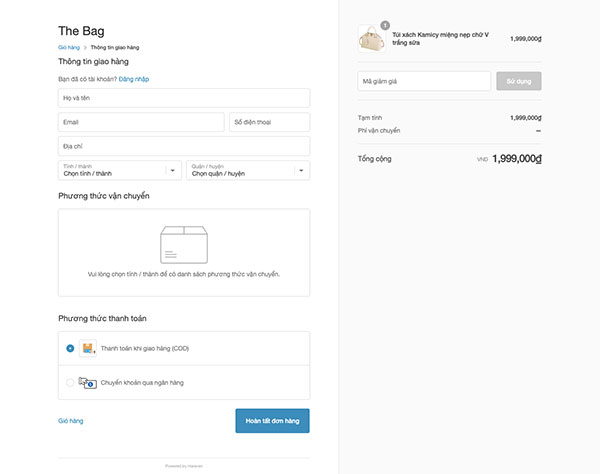Click the Chuyển khoản qua ngân hàng label

tap(142, 383)
